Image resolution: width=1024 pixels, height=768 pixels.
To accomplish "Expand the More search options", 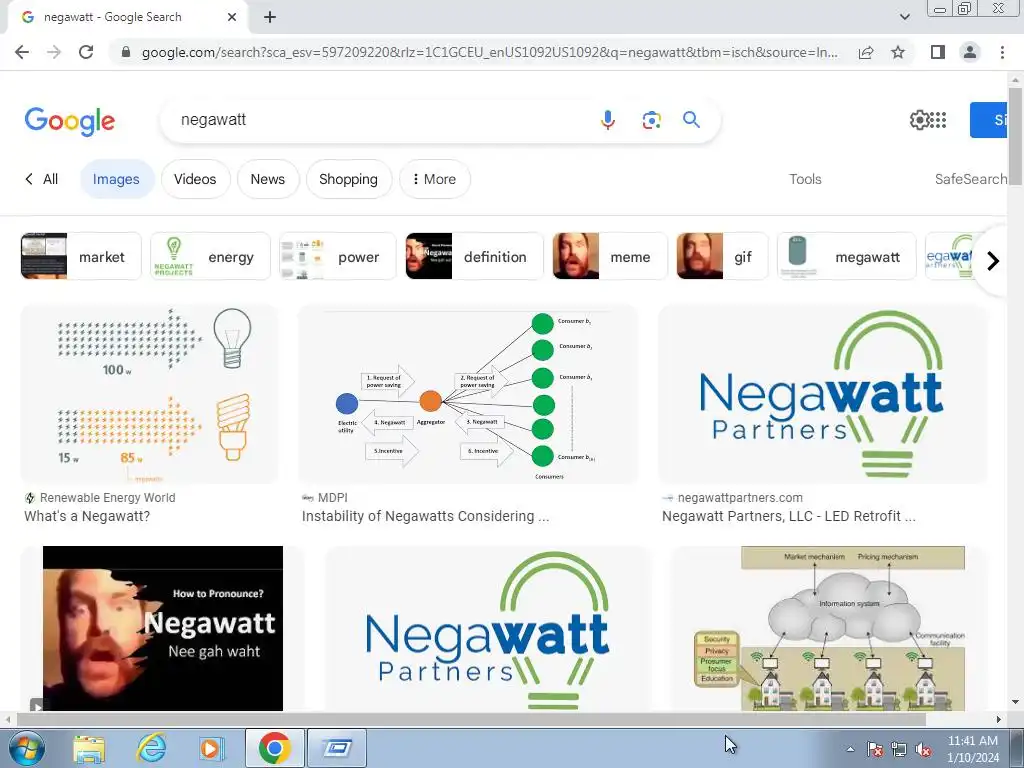I will pyautogui.click(x=434, y=179).
